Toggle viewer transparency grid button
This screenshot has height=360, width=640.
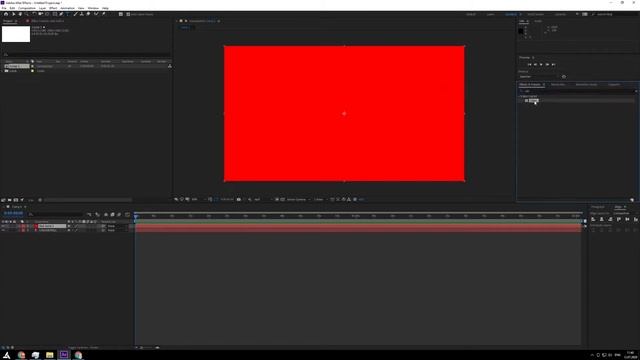[x=282, y=199]
